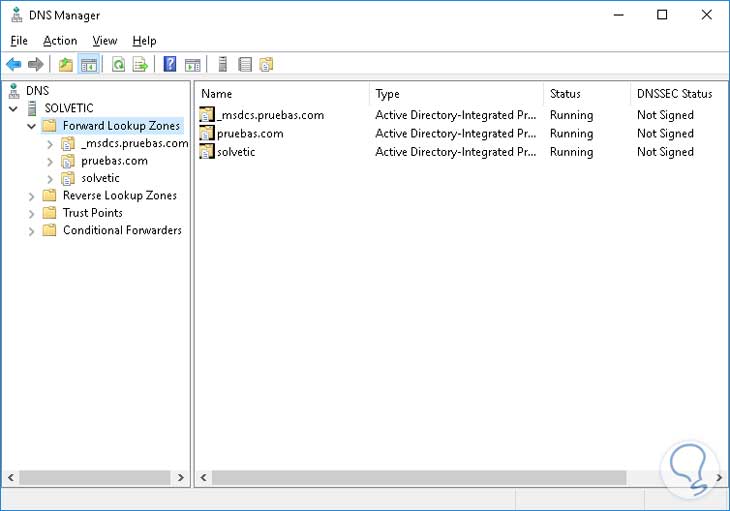The width and height of the screenshot is (730, 511).
Task: Click the record list icon in toolbar
Action: [245, 64]
